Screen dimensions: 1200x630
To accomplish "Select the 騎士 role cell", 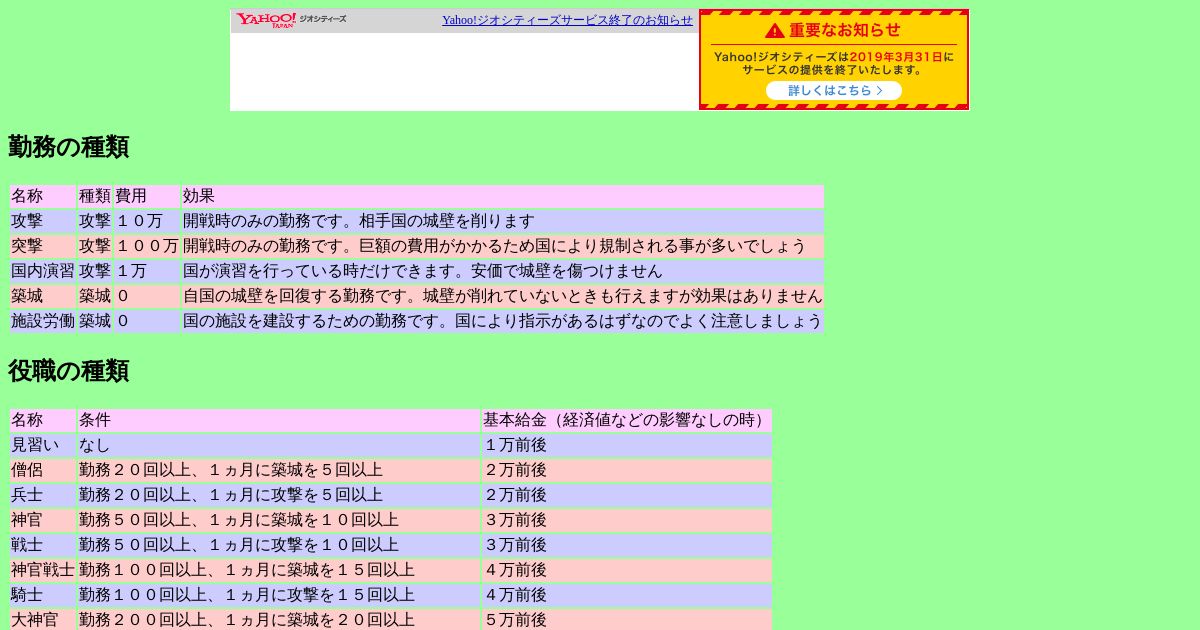I will 43,595.
